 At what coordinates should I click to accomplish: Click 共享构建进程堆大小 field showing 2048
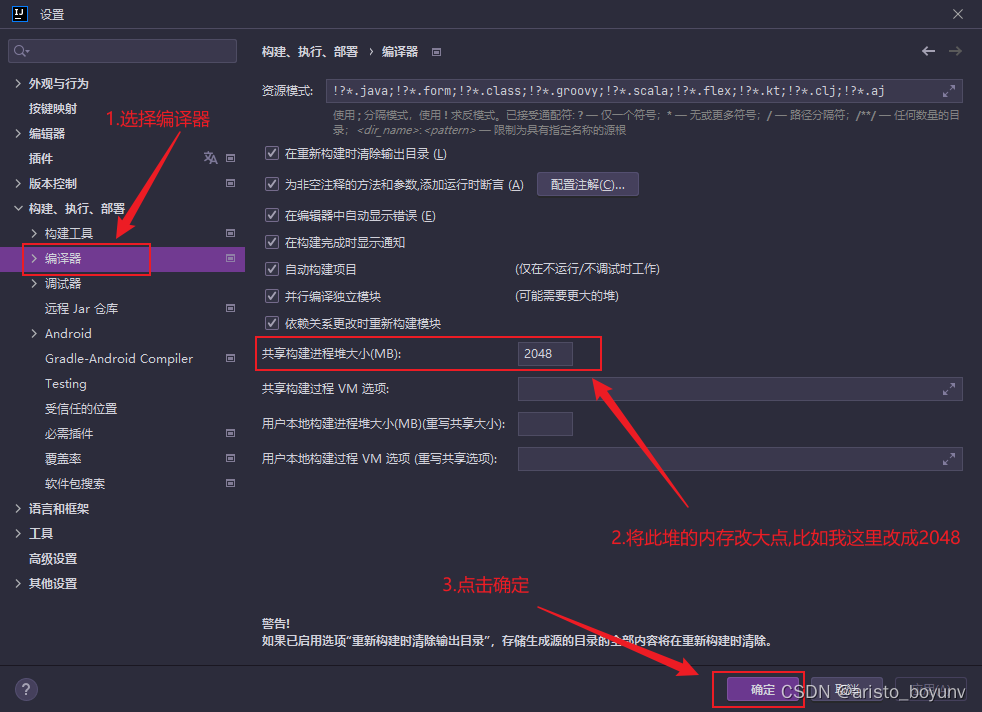click(545, 354)
